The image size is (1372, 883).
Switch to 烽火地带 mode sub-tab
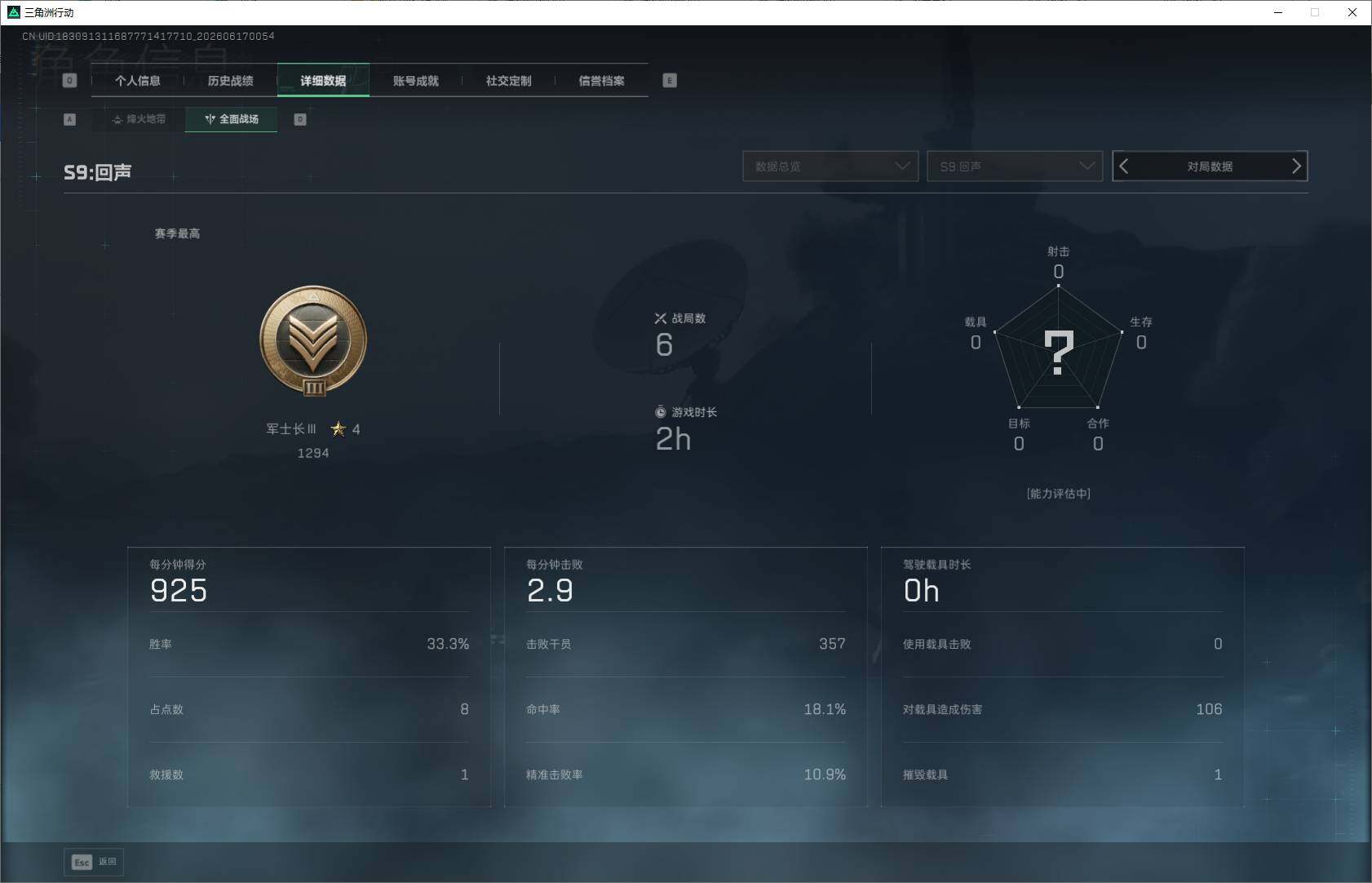pyautogui.click(x=139, y=119)
